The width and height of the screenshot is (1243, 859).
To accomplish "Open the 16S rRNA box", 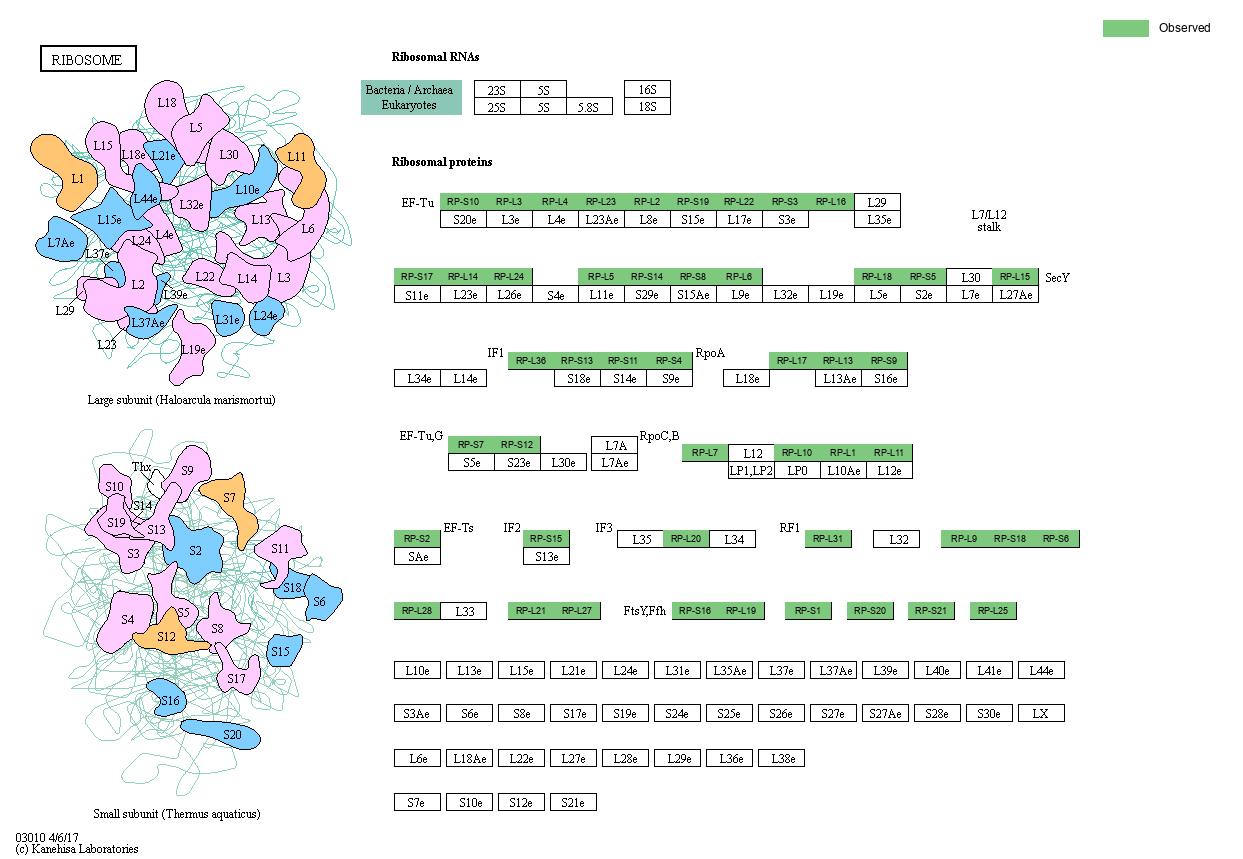I will [647, 89].
